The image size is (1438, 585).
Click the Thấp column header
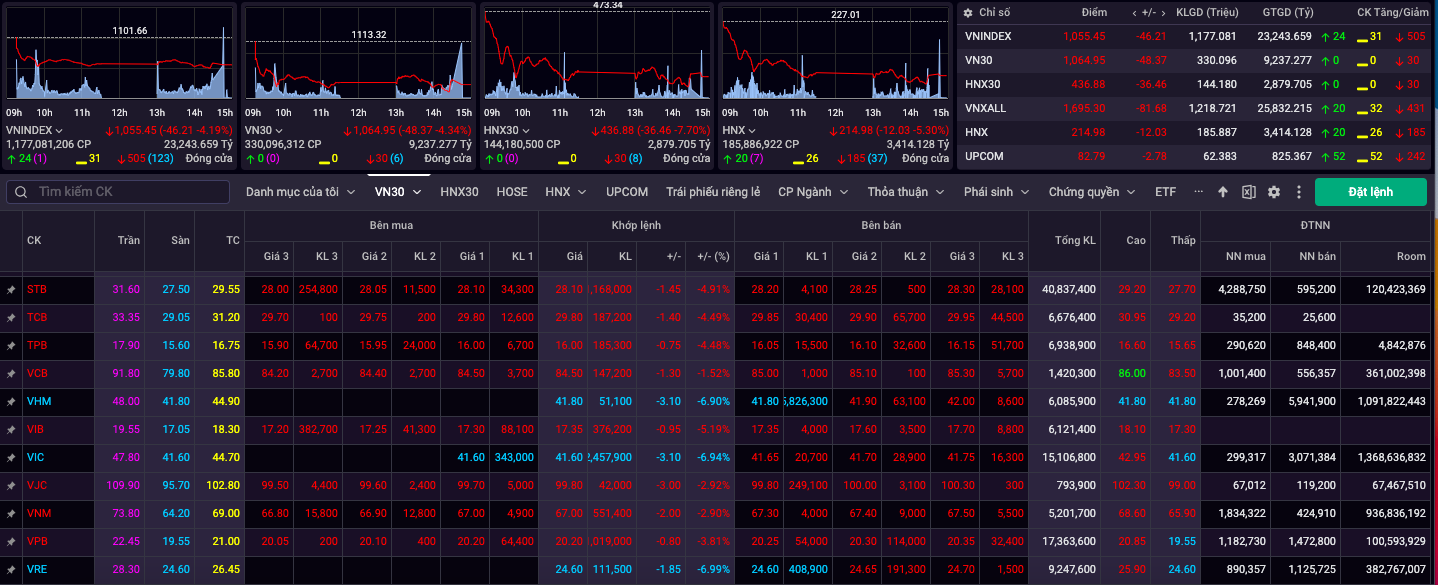pos(1183,240)
